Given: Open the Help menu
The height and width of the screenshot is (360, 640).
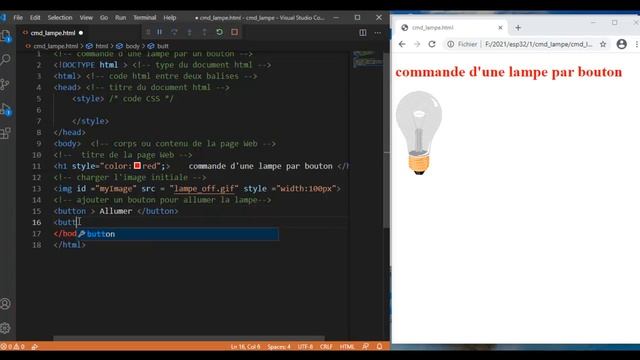Looking at the screenshot, I should [170, 18].
